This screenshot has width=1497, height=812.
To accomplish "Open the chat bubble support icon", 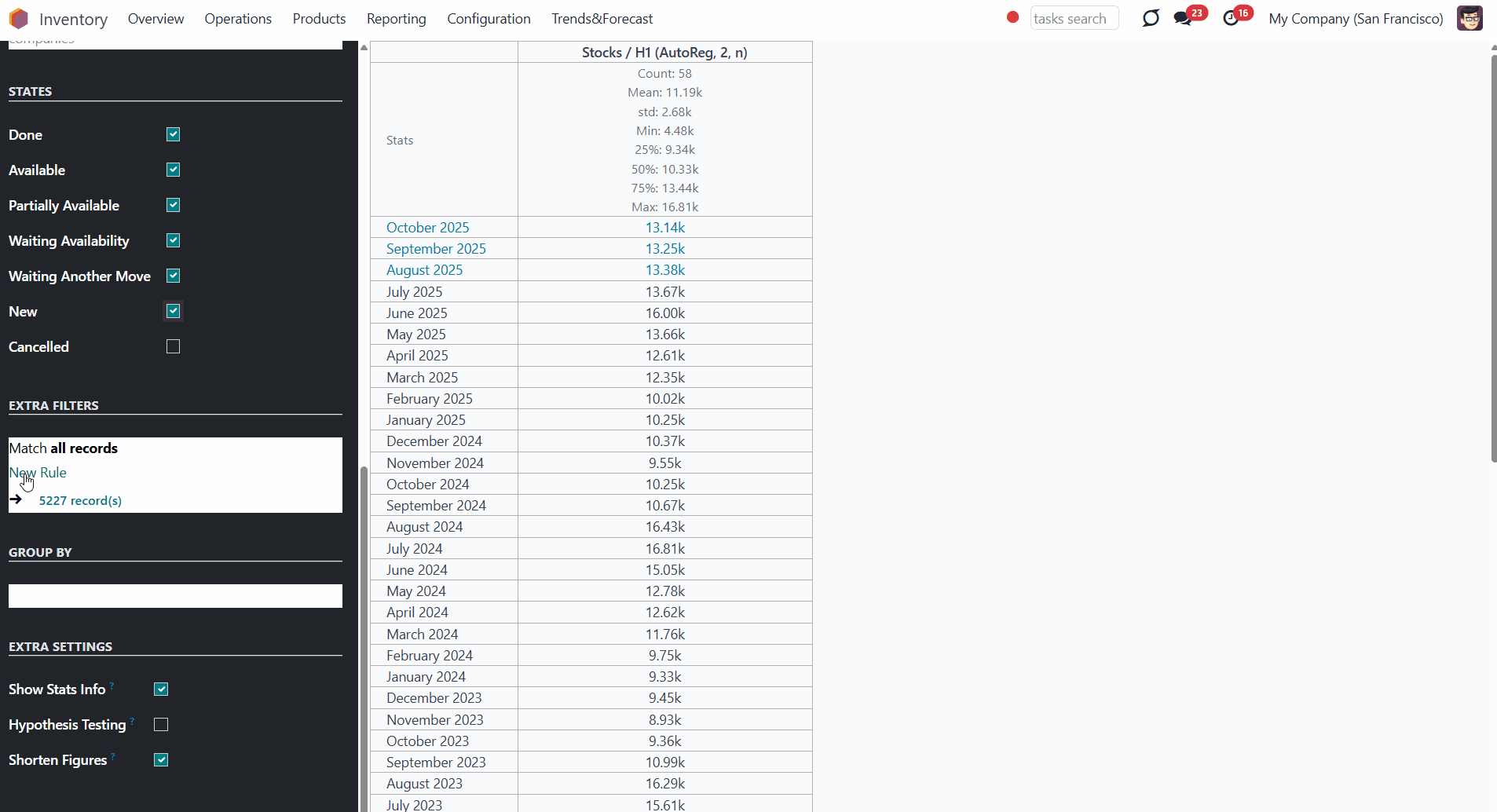I will [x=1151, y=18].
